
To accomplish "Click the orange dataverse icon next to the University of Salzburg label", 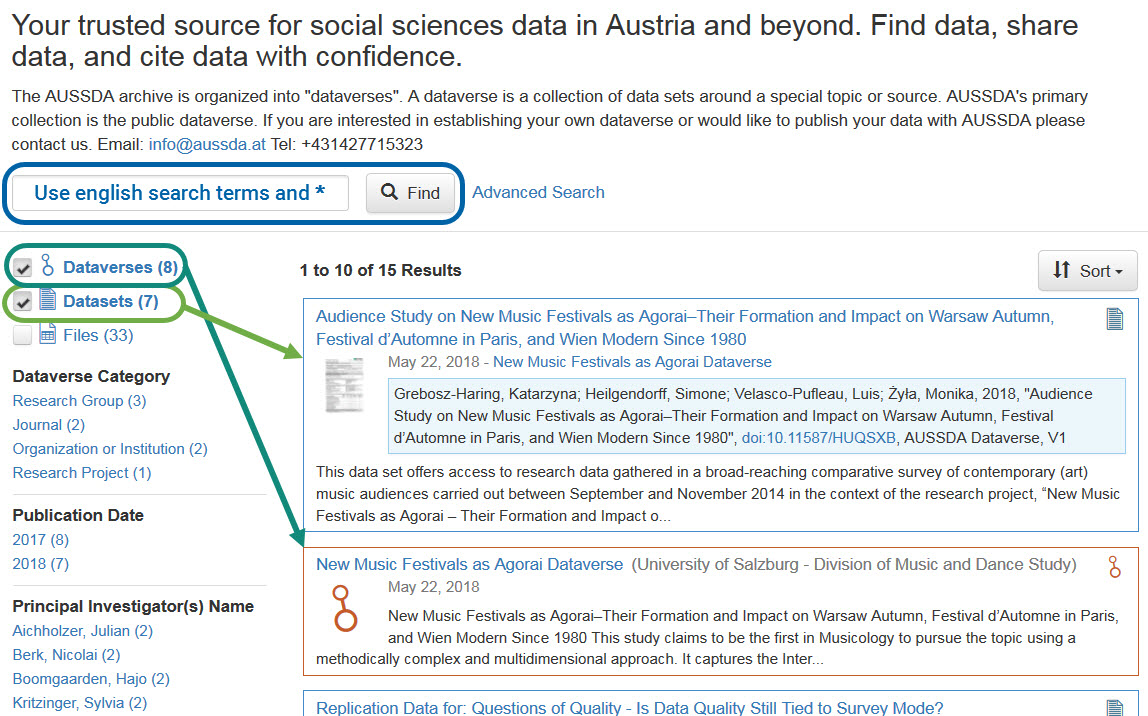I will coord(1115,566).
